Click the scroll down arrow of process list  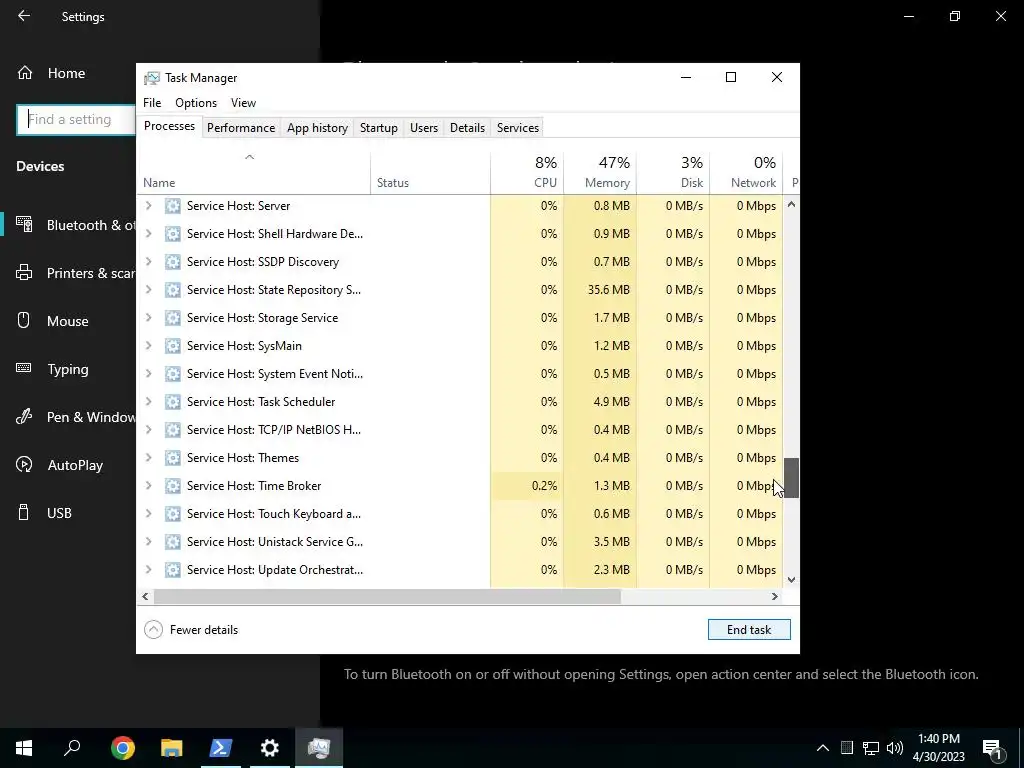coord(791,579)
